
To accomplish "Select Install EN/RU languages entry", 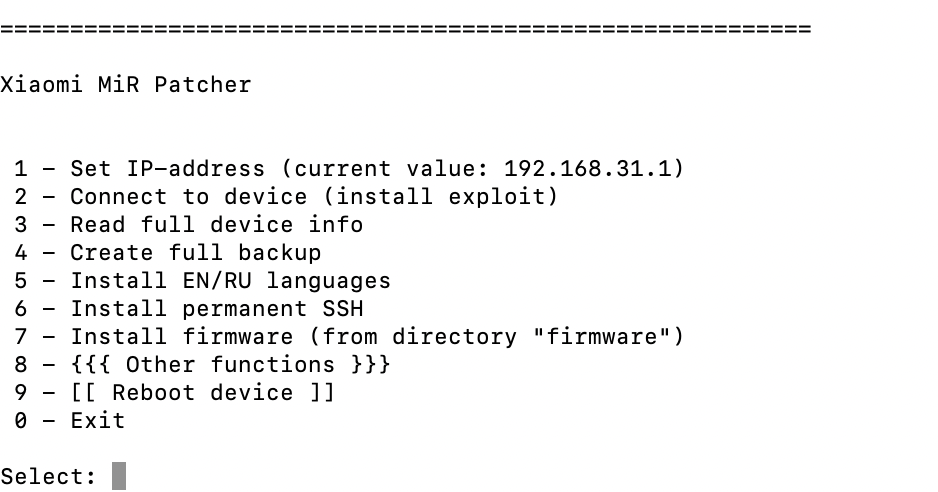I will (230, 281).
